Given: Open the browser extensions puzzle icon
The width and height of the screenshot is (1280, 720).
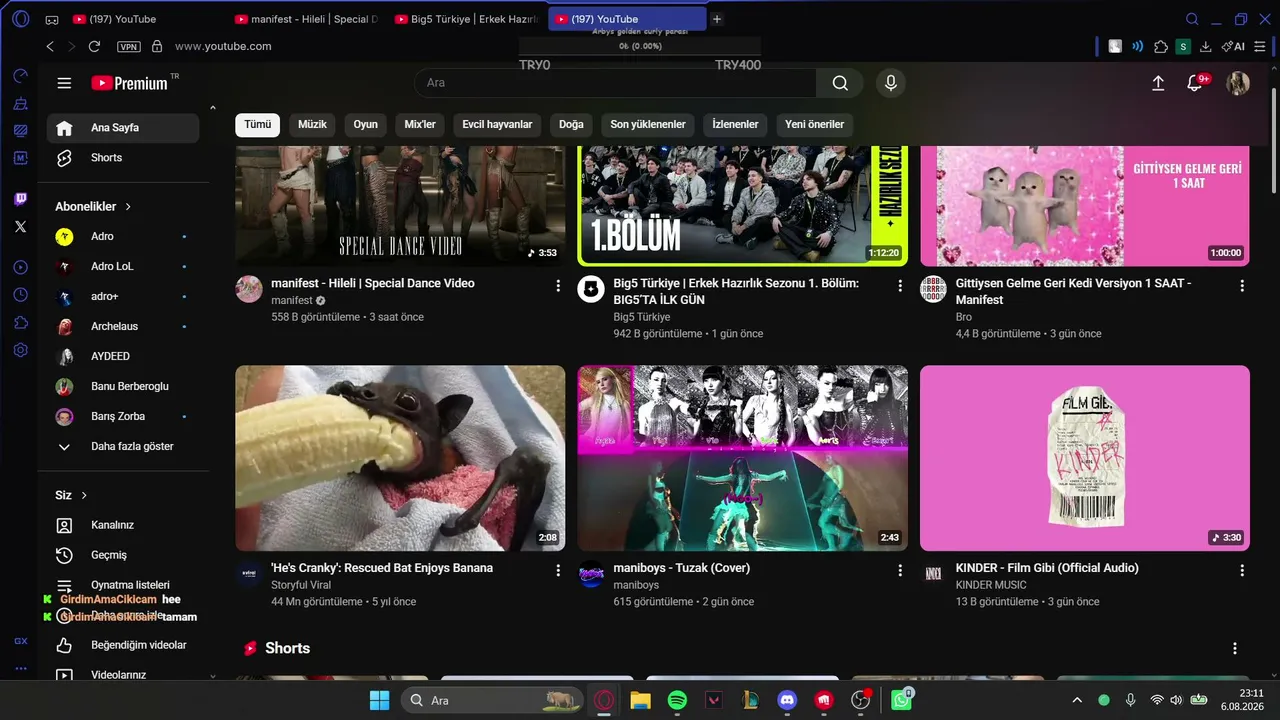Looking at the screenshot, I should pos(1161,46).
